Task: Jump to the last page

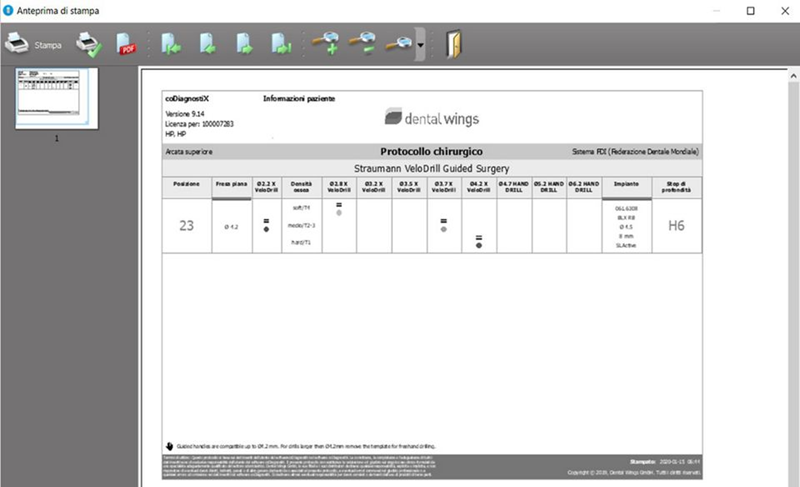Action: click(281, 45)
